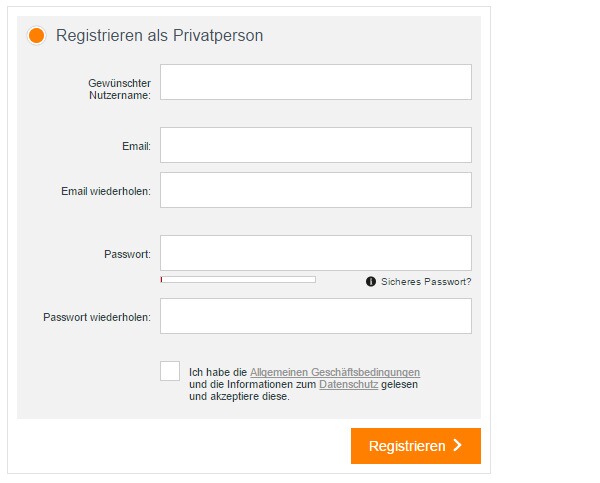The width and height of the screenshot is (600, 483).
Task: Click the "Email wiederholen:" label
Action: pyautogui.click(x=106, y=191)
